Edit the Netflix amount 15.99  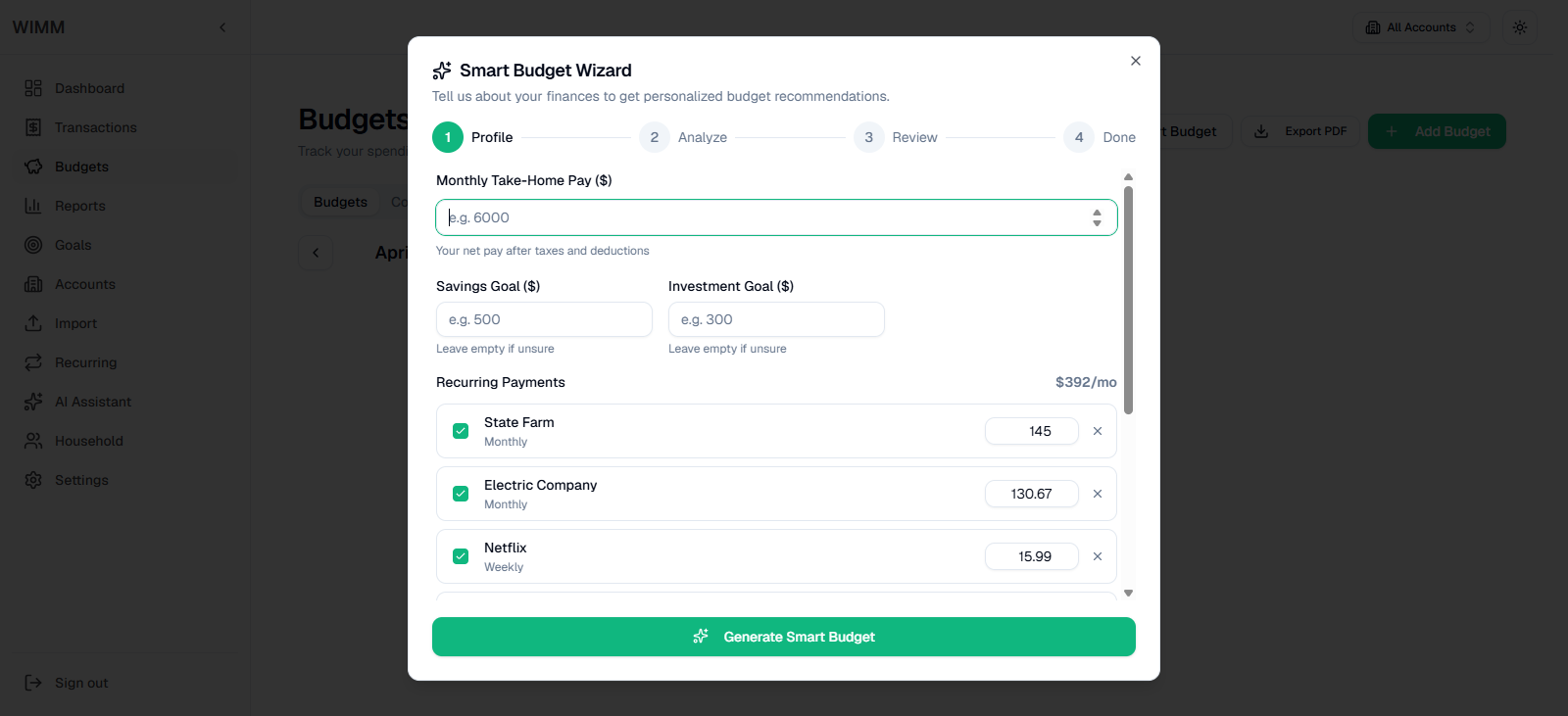tap(1032, 556)
